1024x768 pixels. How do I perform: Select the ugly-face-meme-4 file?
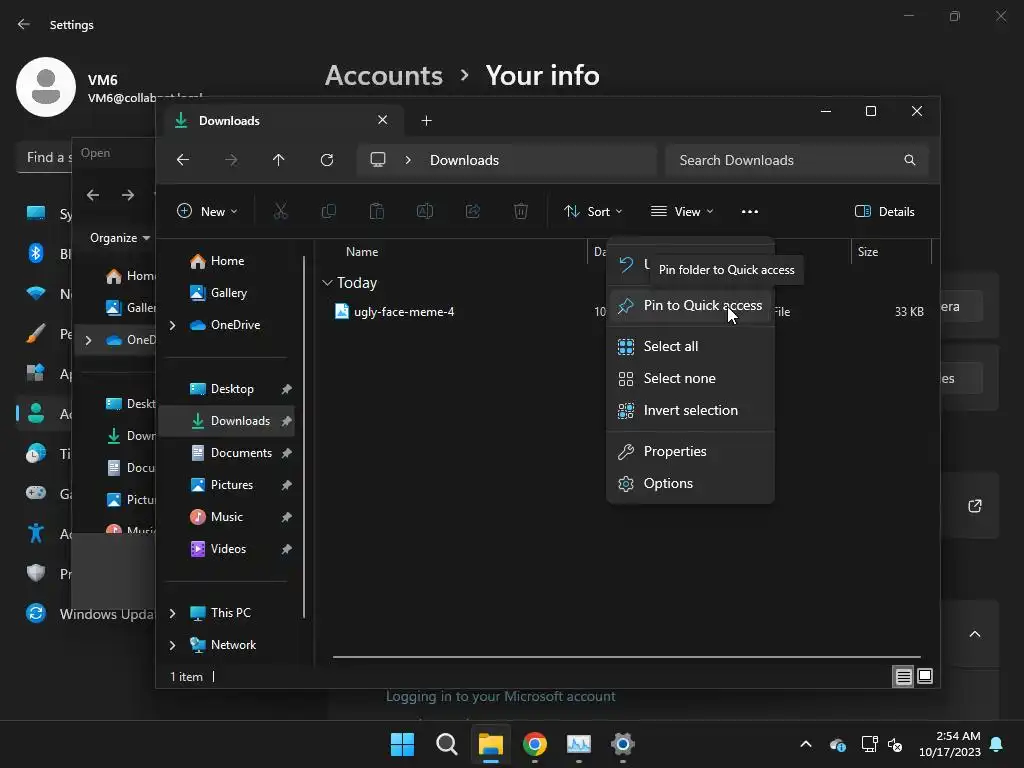click(404, 312)
